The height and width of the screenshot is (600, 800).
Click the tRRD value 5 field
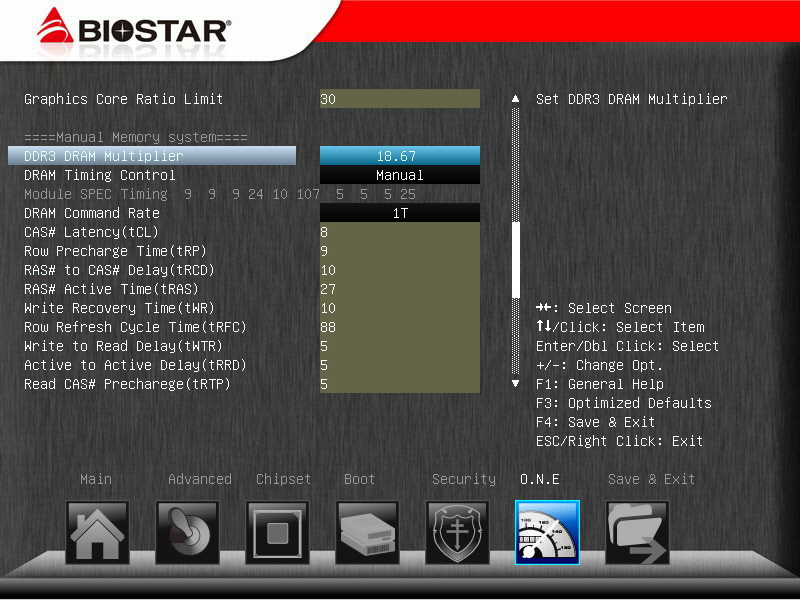(399, 365)
